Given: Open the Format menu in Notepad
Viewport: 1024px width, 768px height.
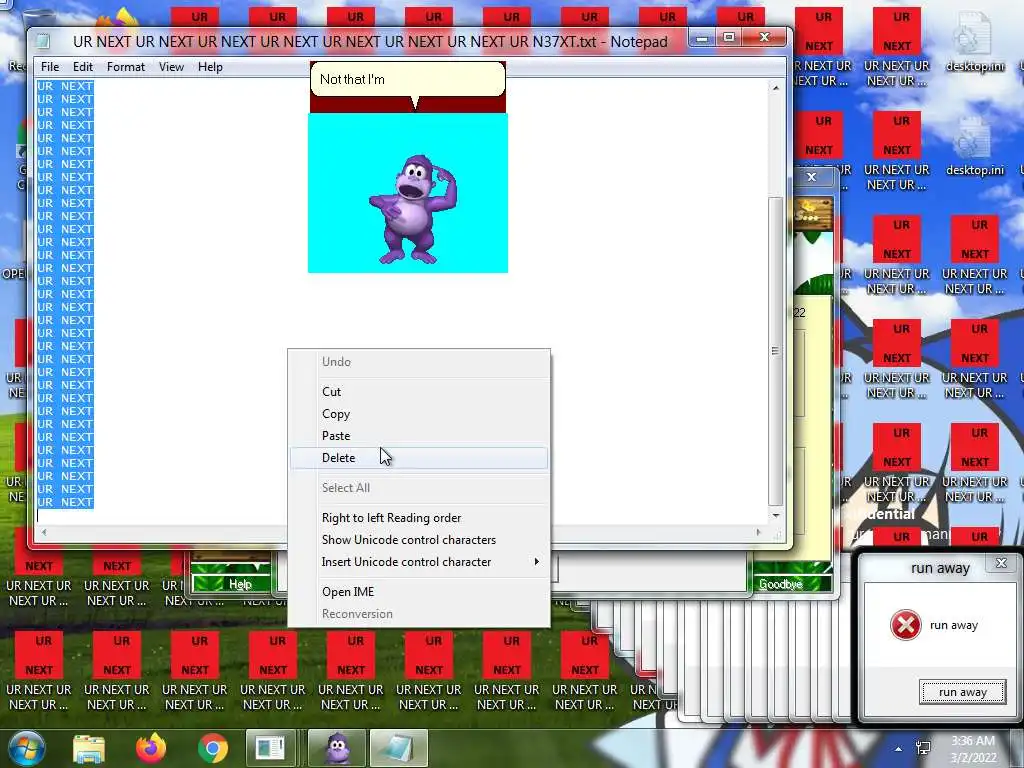Looking at the screenshot, I should [x=125, y=67].
